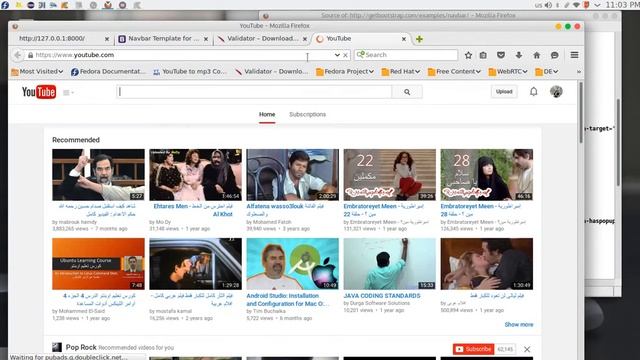Image resolution: width=640 pixels, height=360 pixels.
Task: Open a new tab with plus icon
Action: click(x=419, y=39)
